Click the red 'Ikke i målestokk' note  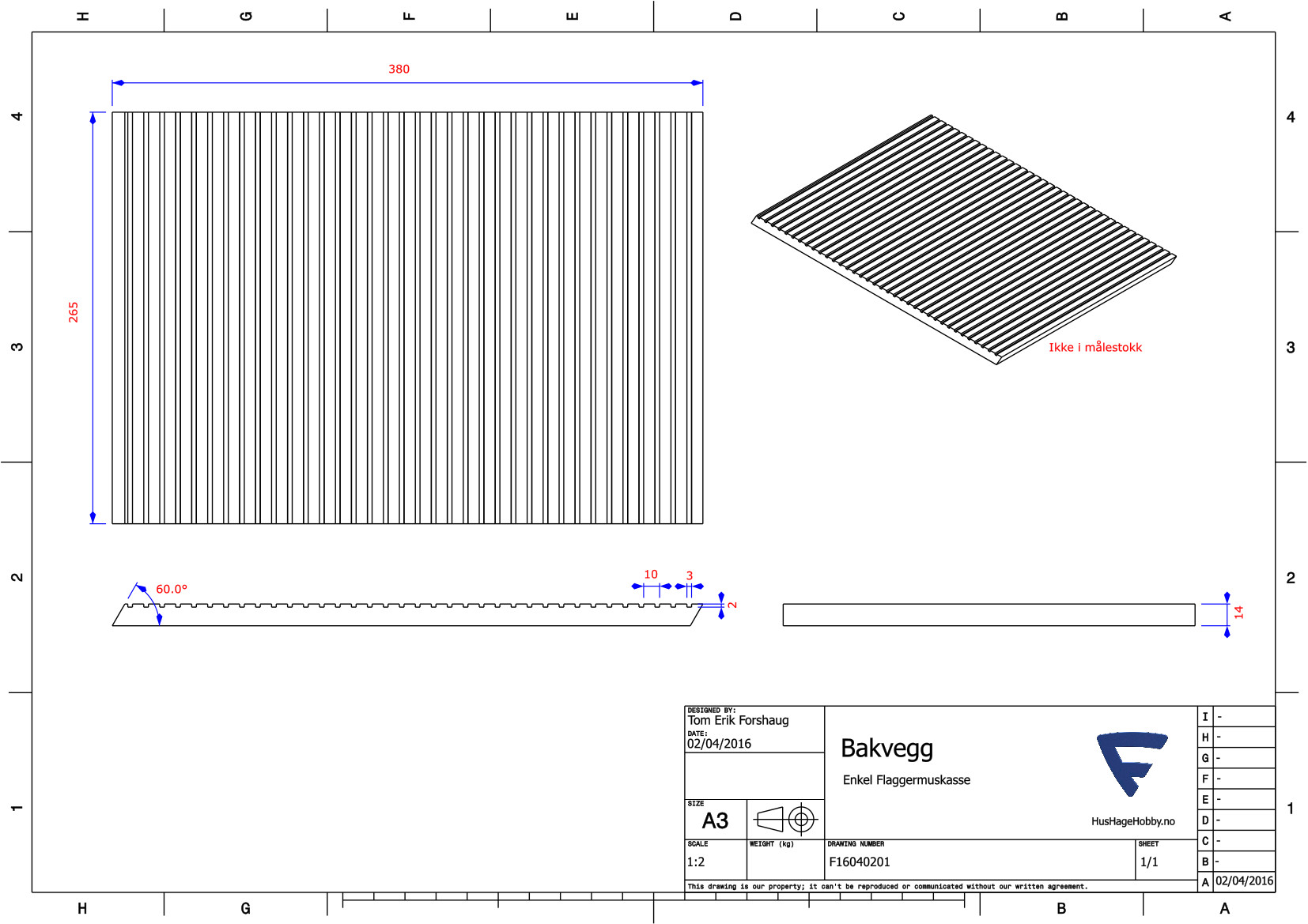[1095, 347]
